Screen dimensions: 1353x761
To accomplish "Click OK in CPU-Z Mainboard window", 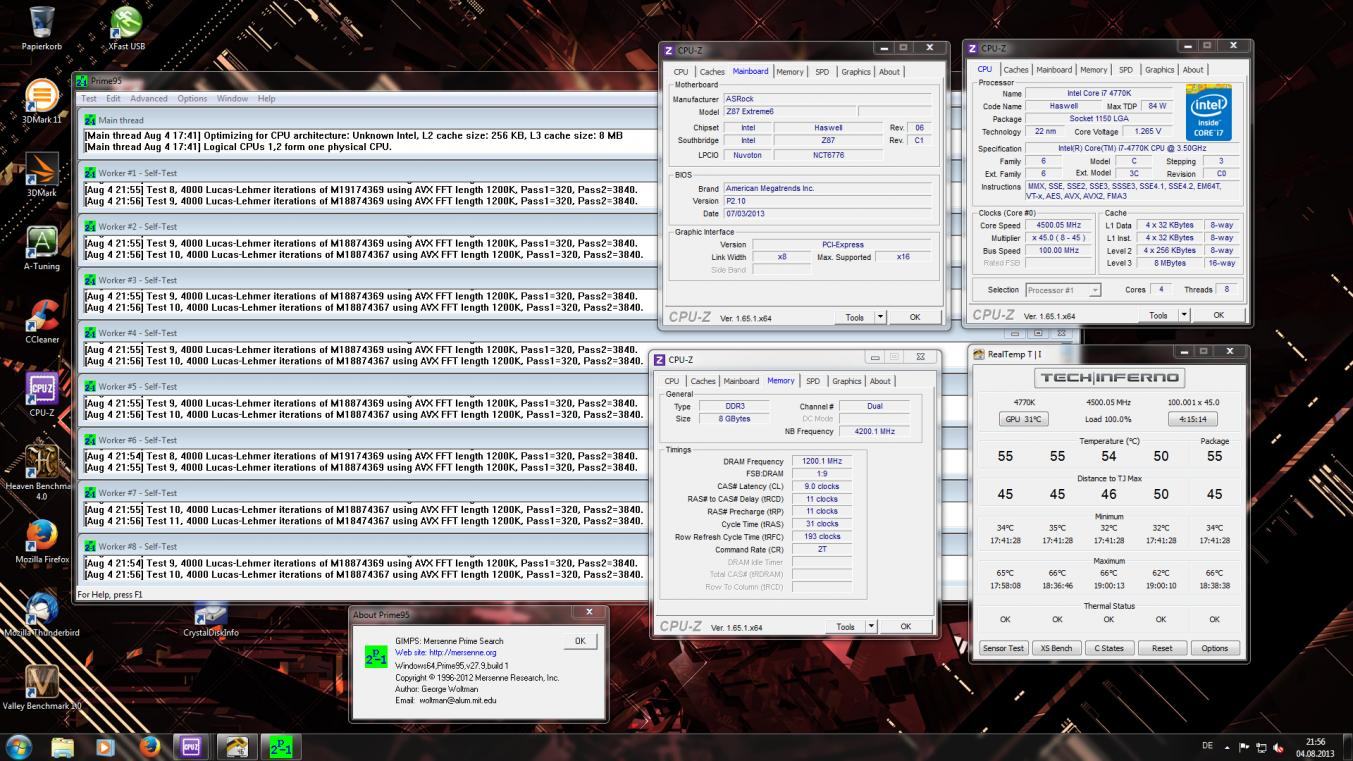I will tap(914, 317).
